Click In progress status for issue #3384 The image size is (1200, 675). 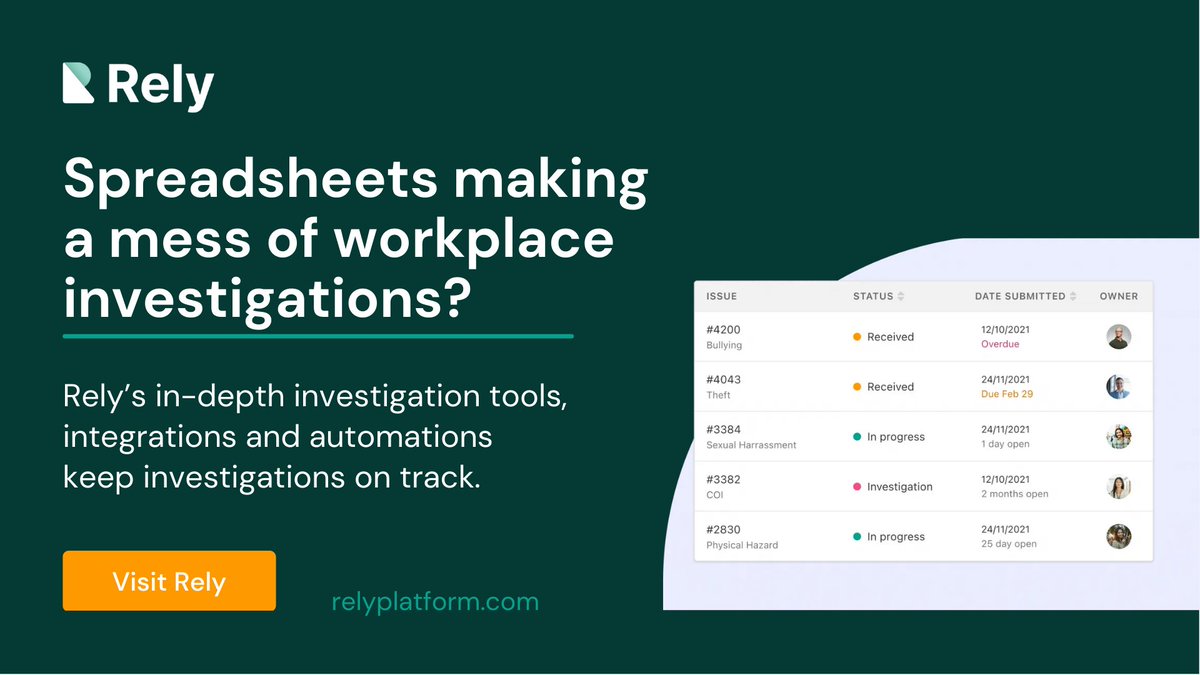click(888, 437)
